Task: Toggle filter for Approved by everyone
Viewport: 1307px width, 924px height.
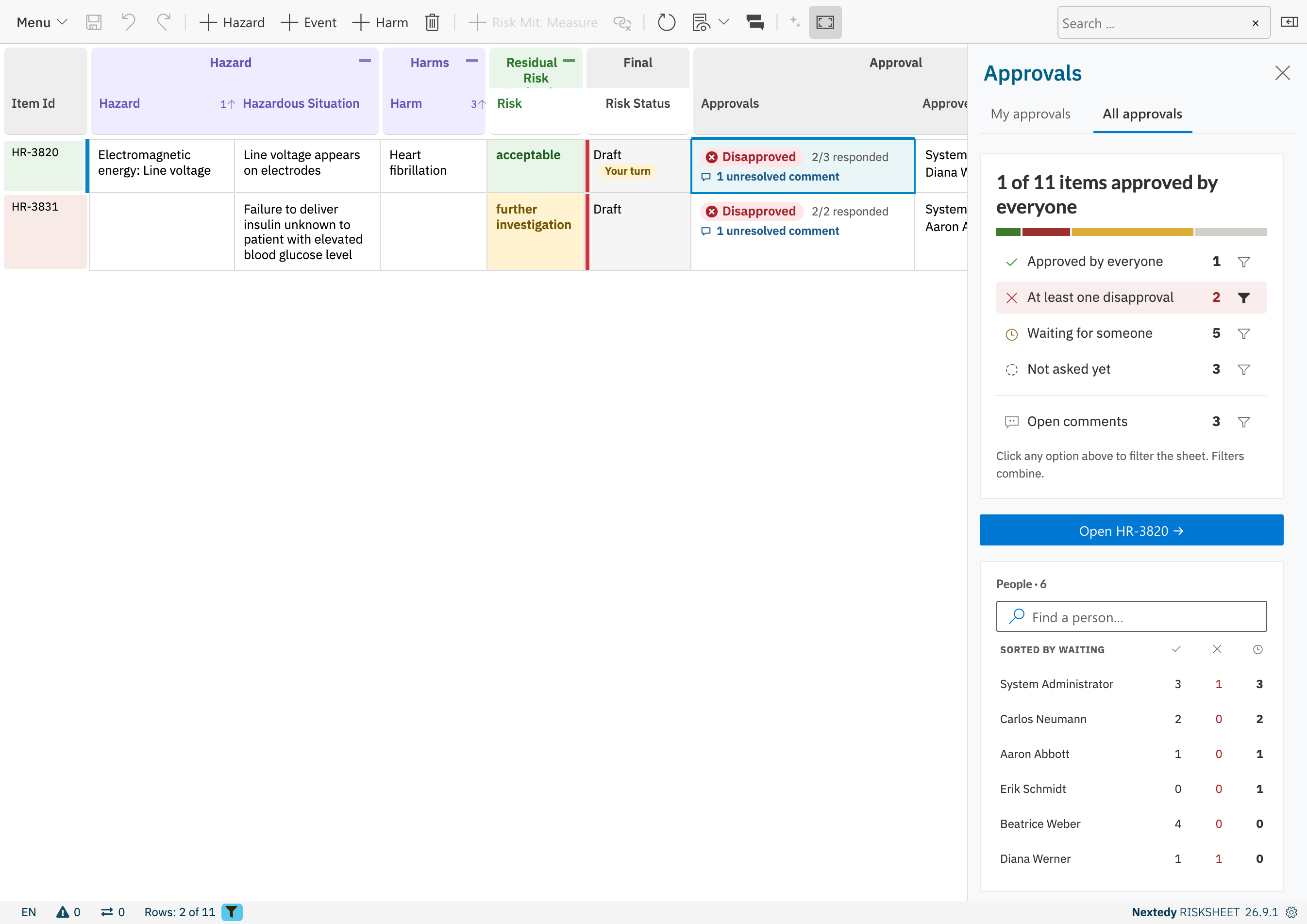Action: (x=1243, y=262)
